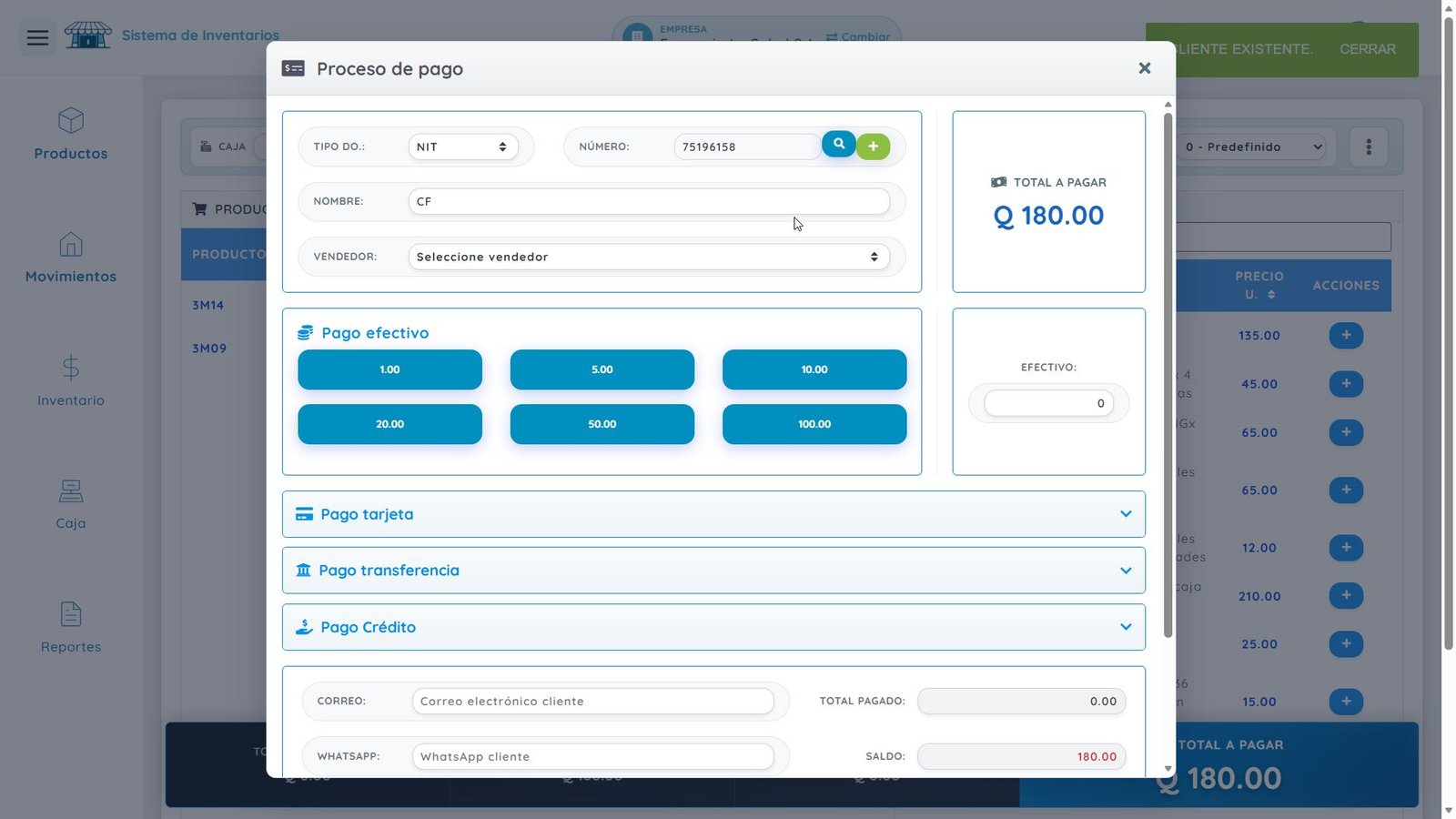
Task: Click the Cambiar empresa link
Action: click(x=858, y=36)
